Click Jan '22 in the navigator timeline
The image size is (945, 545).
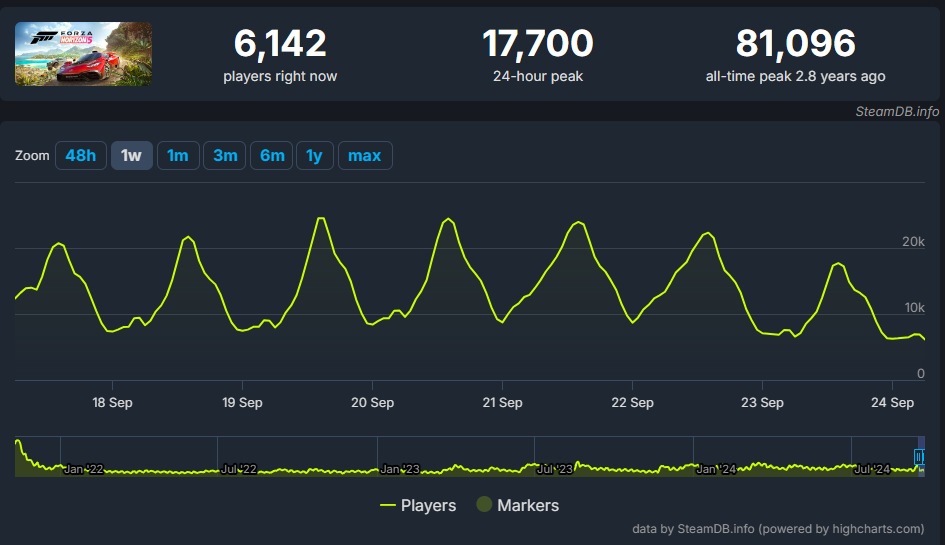click(84, 469)
